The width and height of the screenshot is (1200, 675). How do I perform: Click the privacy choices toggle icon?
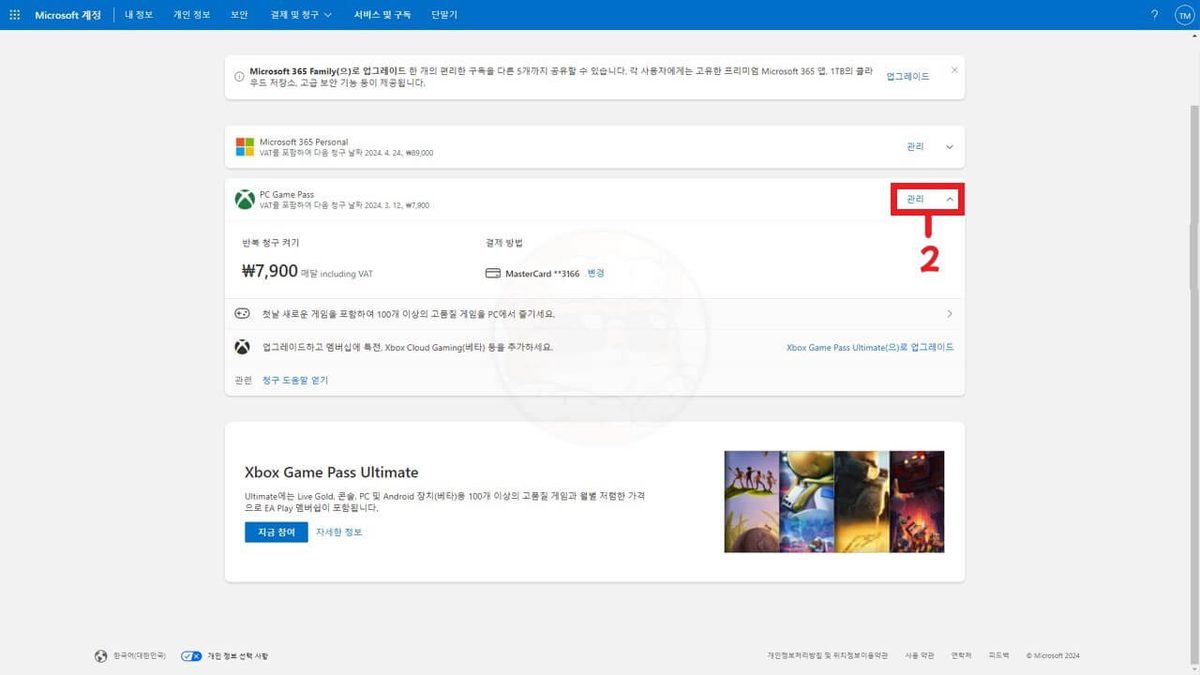coord(192,656)
